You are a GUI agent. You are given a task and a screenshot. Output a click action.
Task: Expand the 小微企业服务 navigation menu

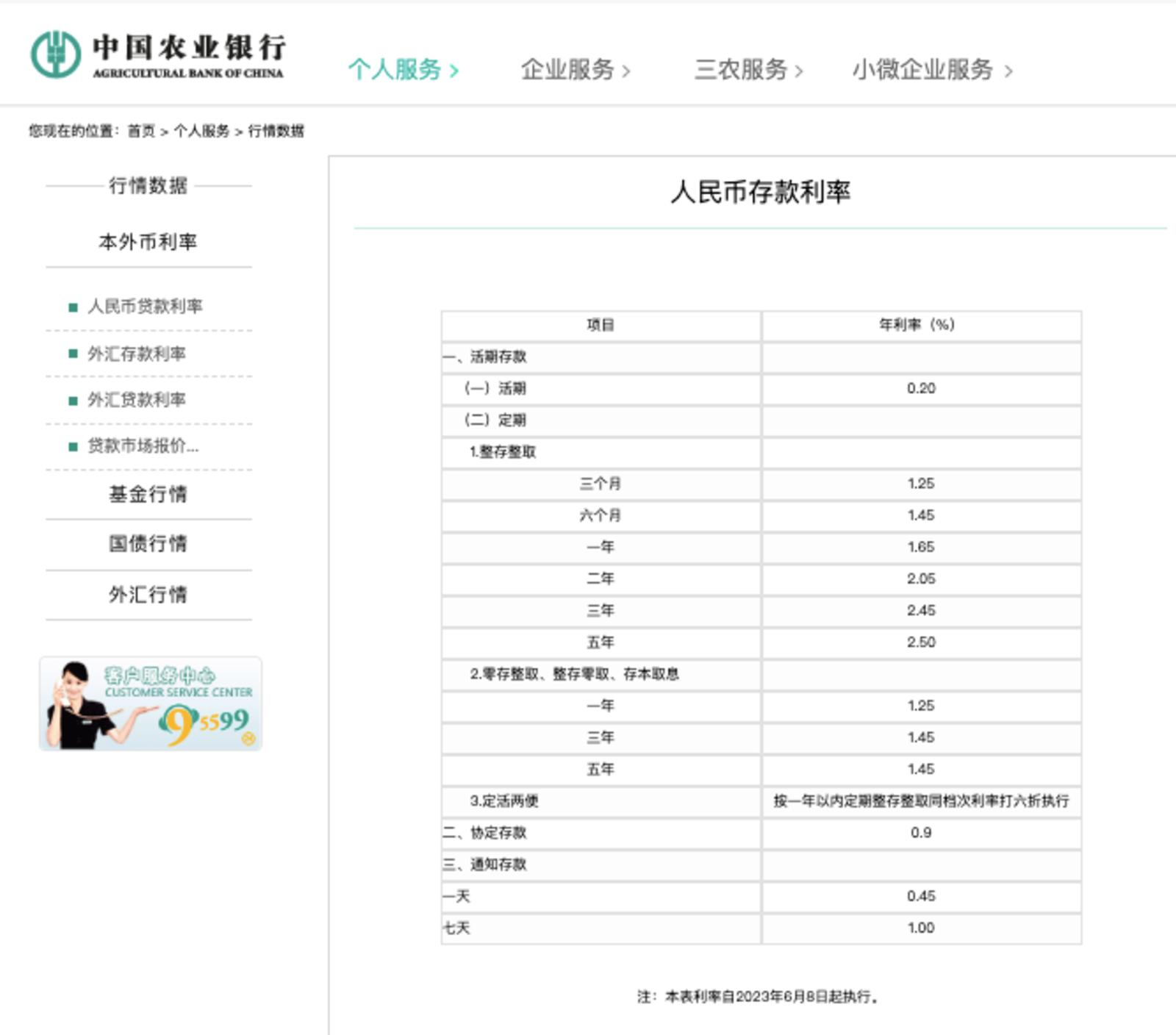925,70
